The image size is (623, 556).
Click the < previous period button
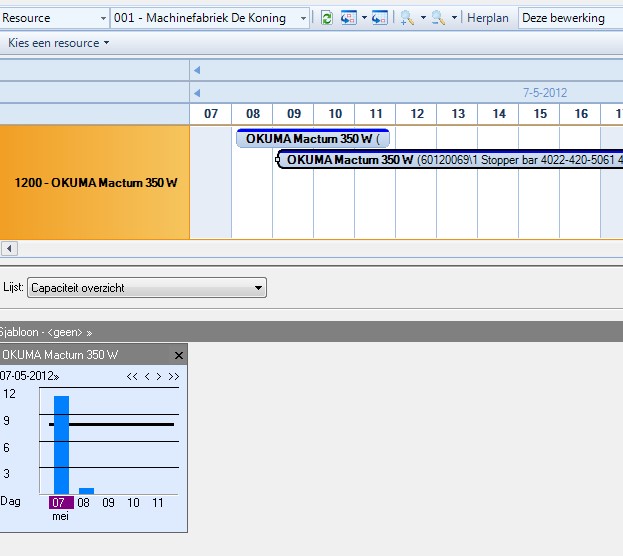coord(147,376)
